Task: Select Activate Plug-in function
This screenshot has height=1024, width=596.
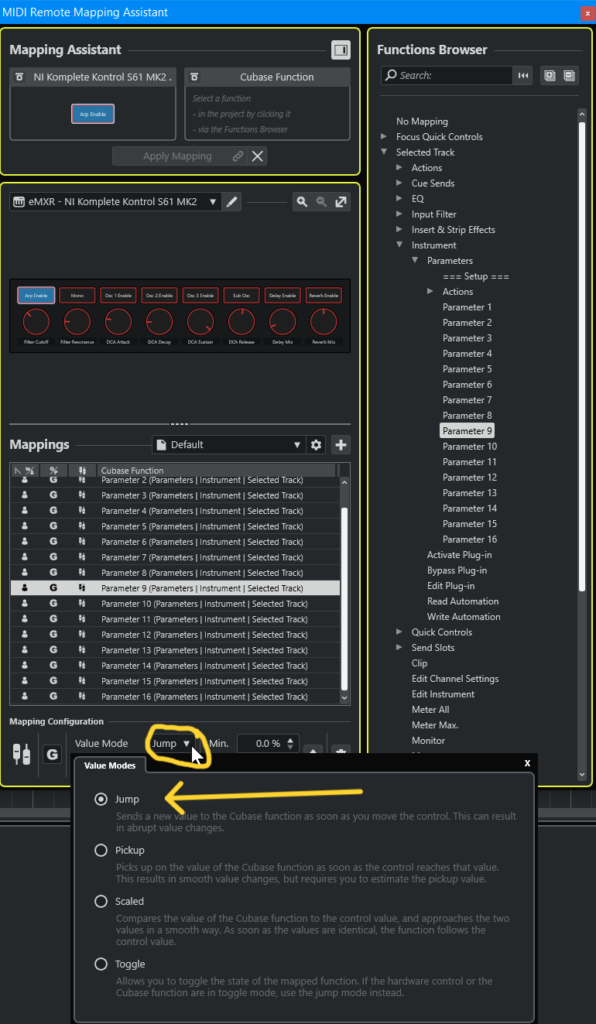Action: click(x=459, y=555)
